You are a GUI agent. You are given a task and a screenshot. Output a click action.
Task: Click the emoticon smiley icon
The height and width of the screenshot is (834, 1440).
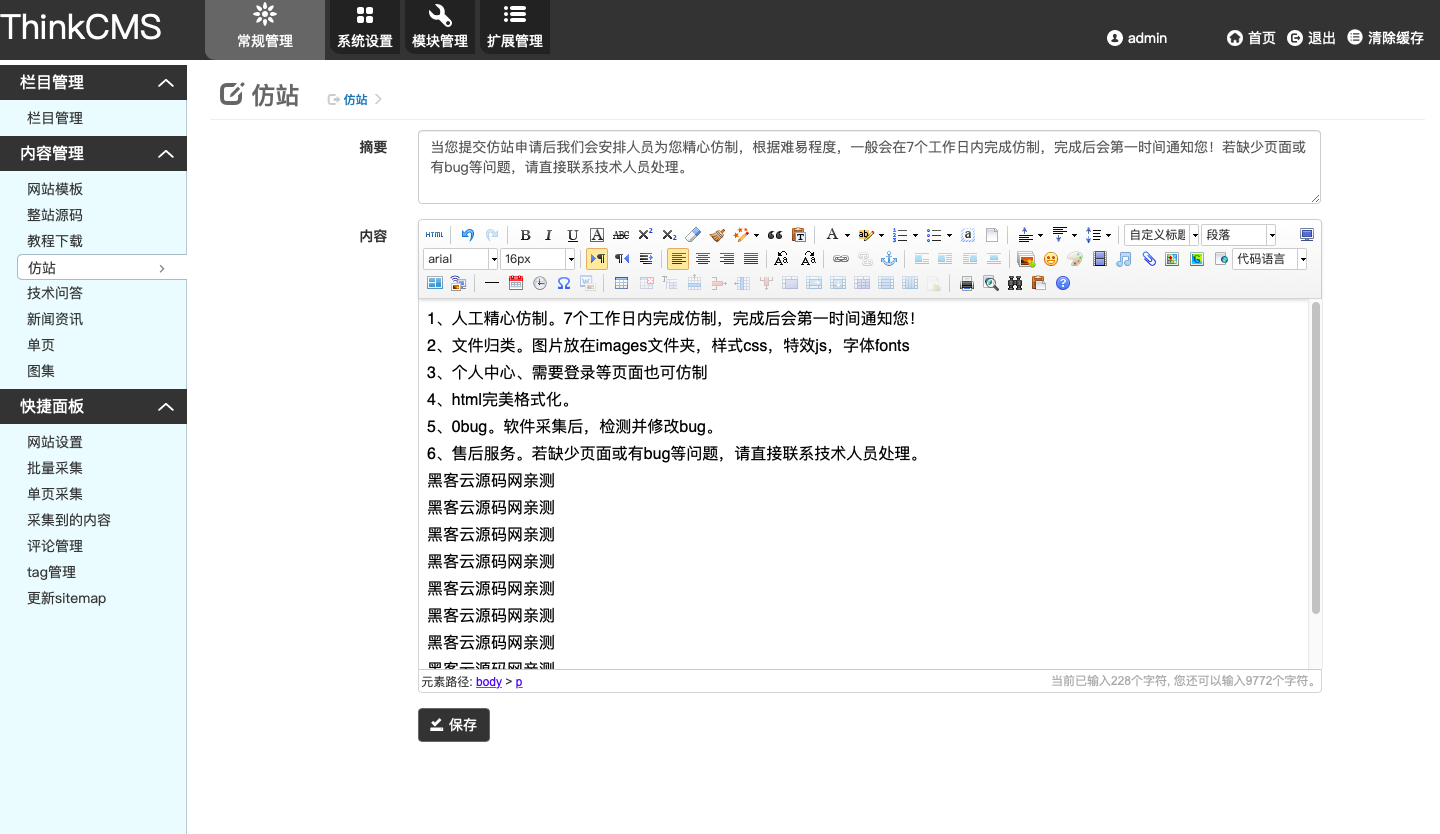1051,259
